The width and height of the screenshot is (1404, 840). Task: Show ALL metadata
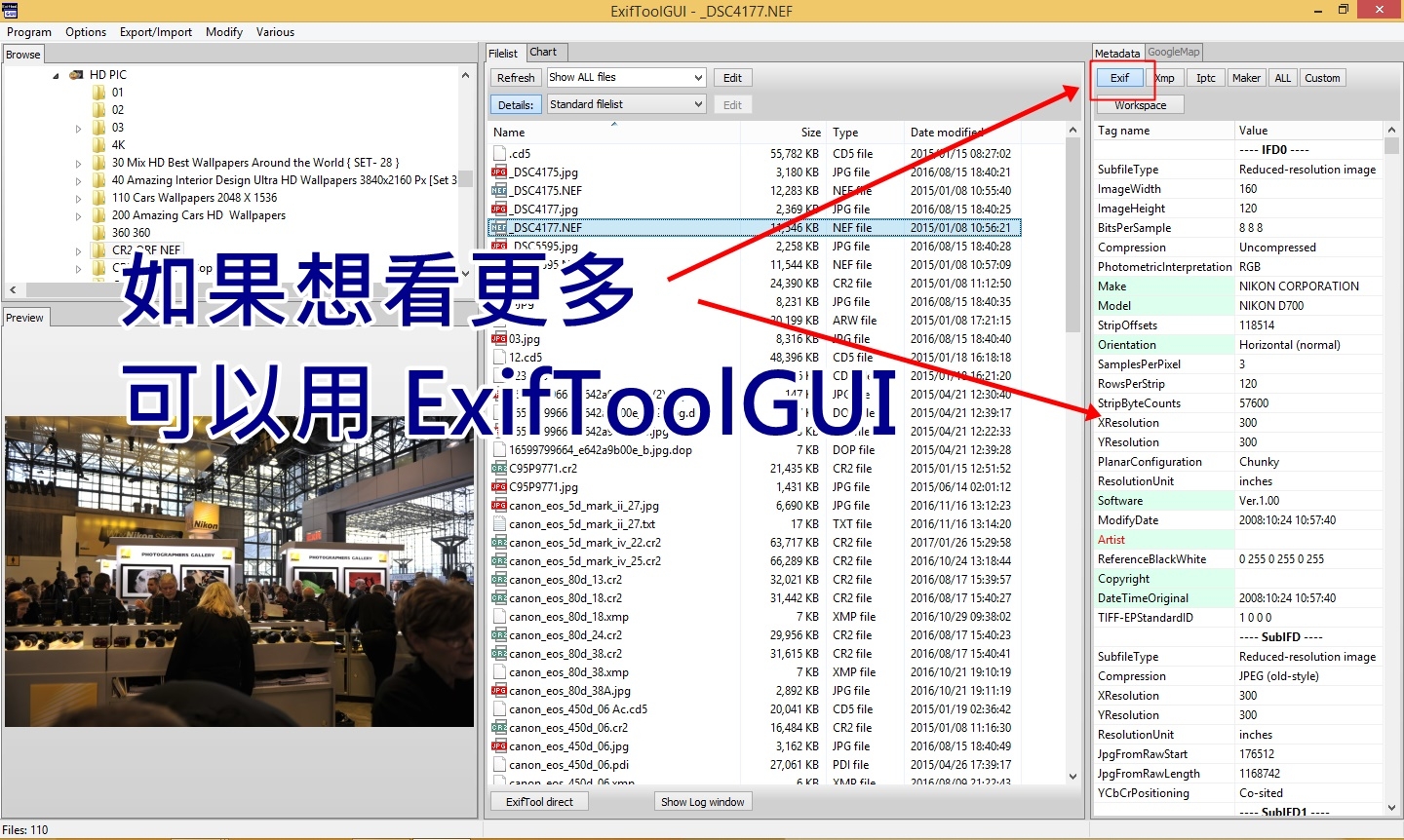coord(1283,78)
